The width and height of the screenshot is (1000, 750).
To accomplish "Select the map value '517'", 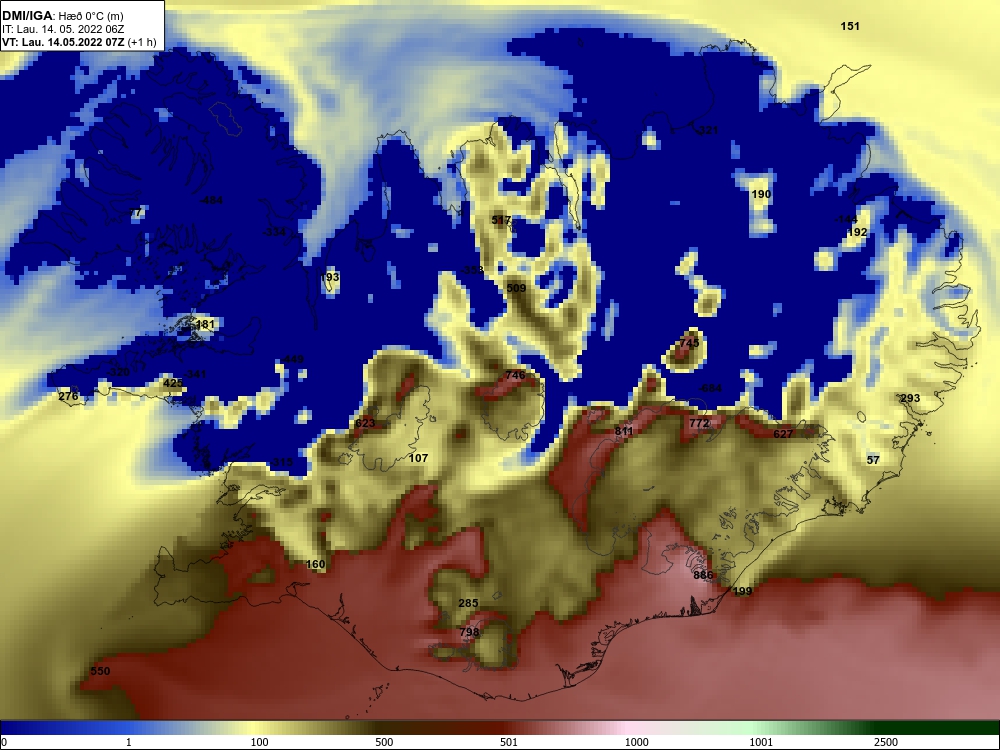I will [x=501, y=220].
